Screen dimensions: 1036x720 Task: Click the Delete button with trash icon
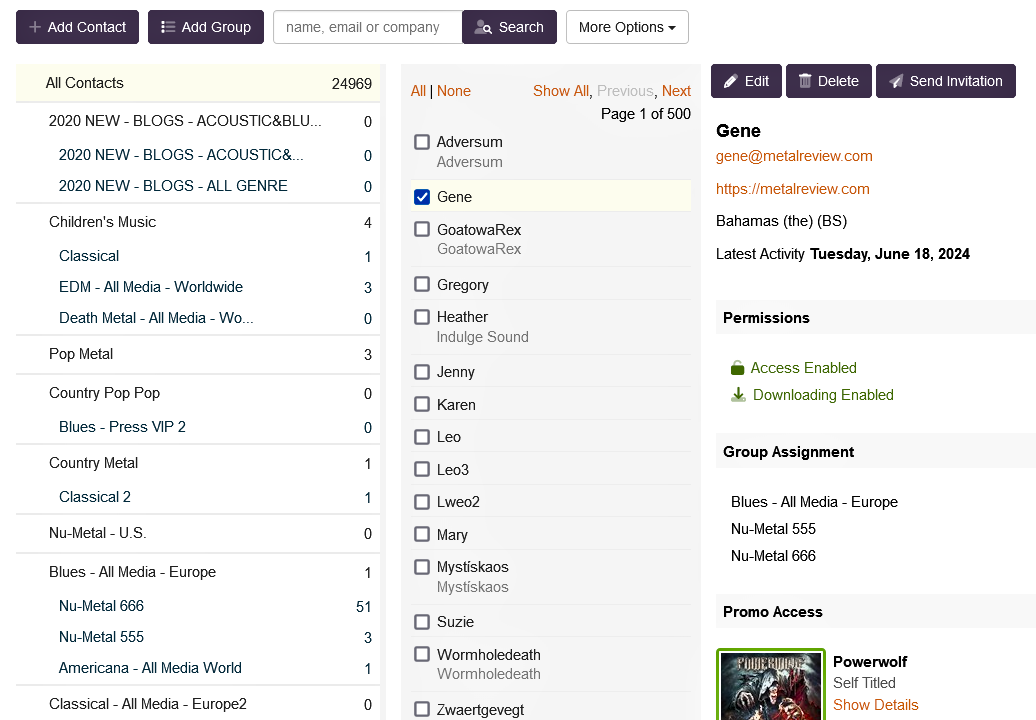coord(829,81)
